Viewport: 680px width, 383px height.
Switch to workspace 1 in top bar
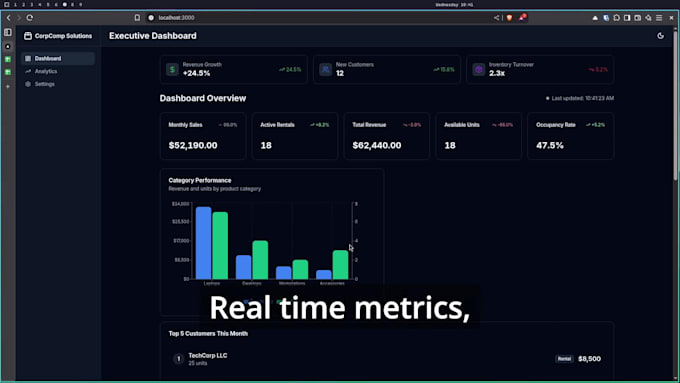tap(15, 4)
